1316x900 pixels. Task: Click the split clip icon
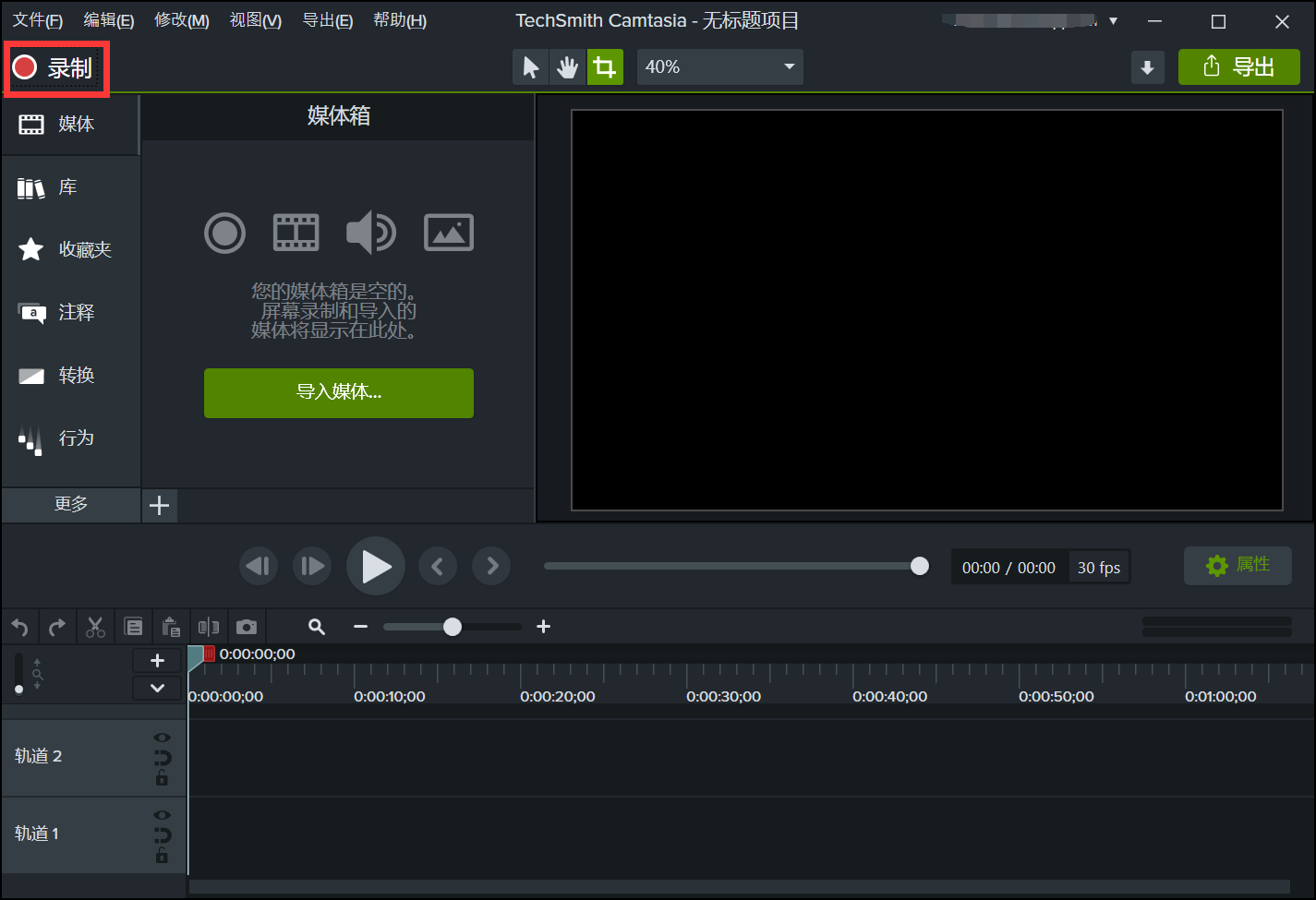(209, 628)
